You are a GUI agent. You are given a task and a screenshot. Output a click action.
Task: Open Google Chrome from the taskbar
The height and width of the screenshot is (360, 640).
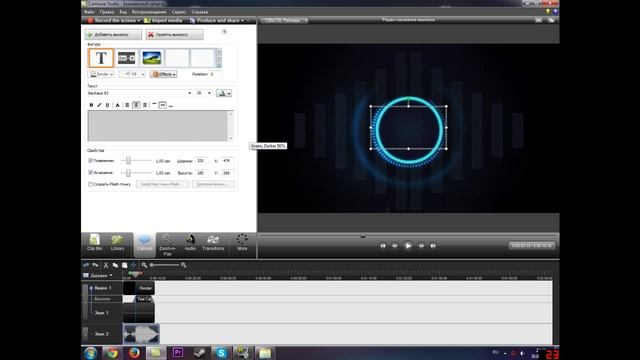(112, 353)
